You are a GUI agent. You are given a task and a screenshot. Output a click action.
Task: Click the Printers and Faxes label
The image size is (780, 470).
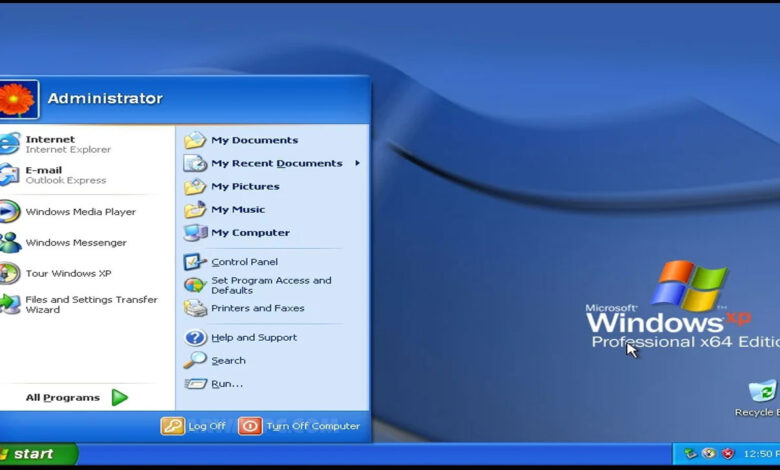[258, 308]
